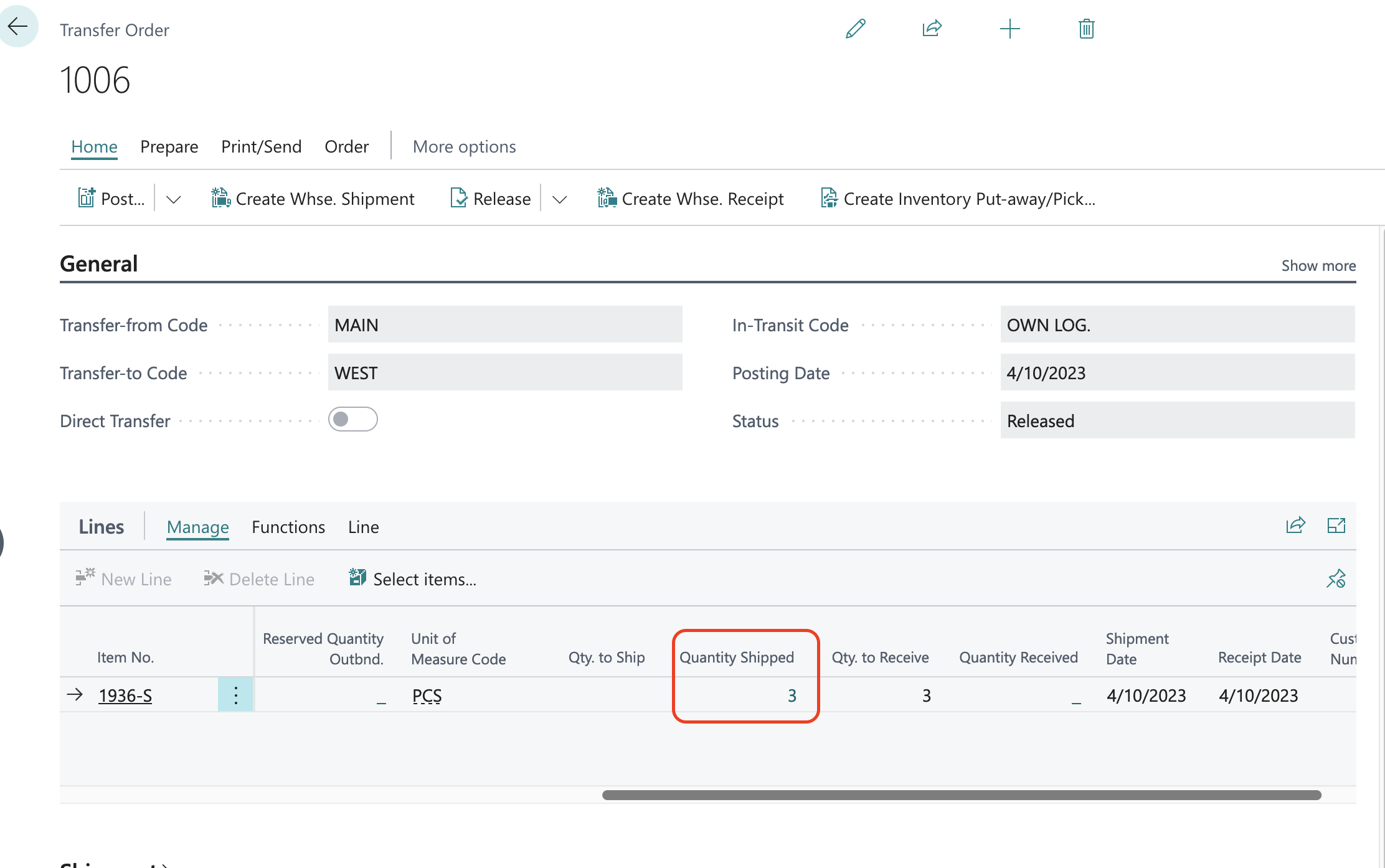Open row options for item 1936-S
This screenshot has height=868, width=1385.
click(235, 695)
